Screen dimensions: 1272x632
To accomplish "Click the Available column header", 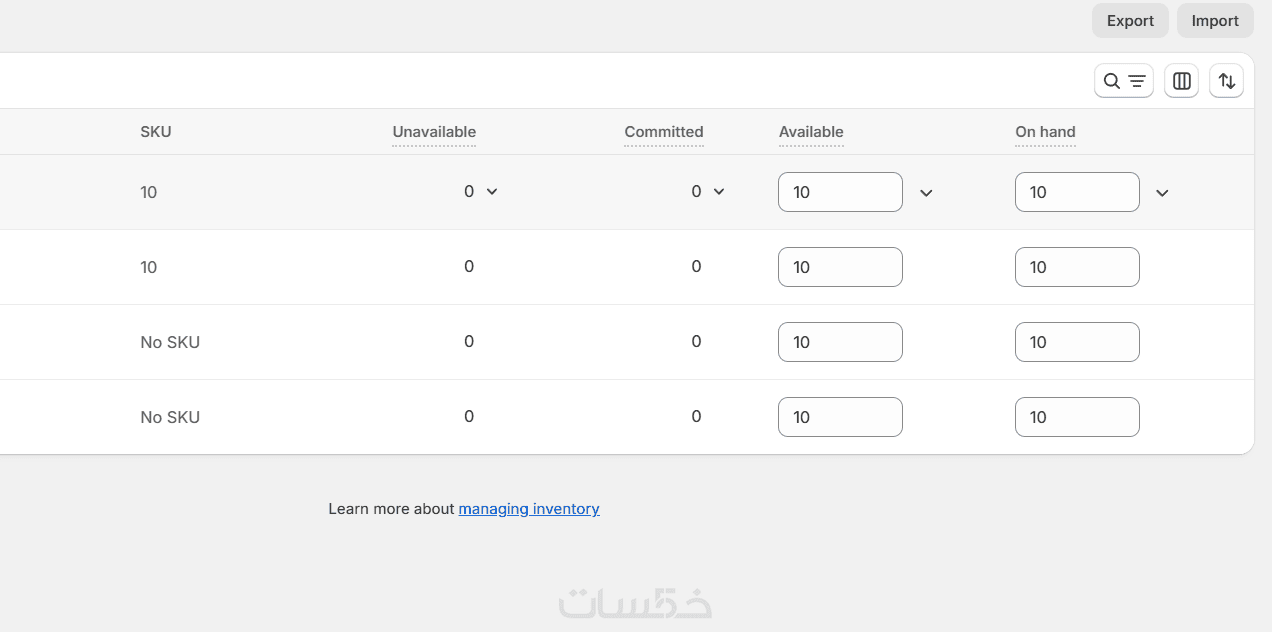I will (811, 132).
